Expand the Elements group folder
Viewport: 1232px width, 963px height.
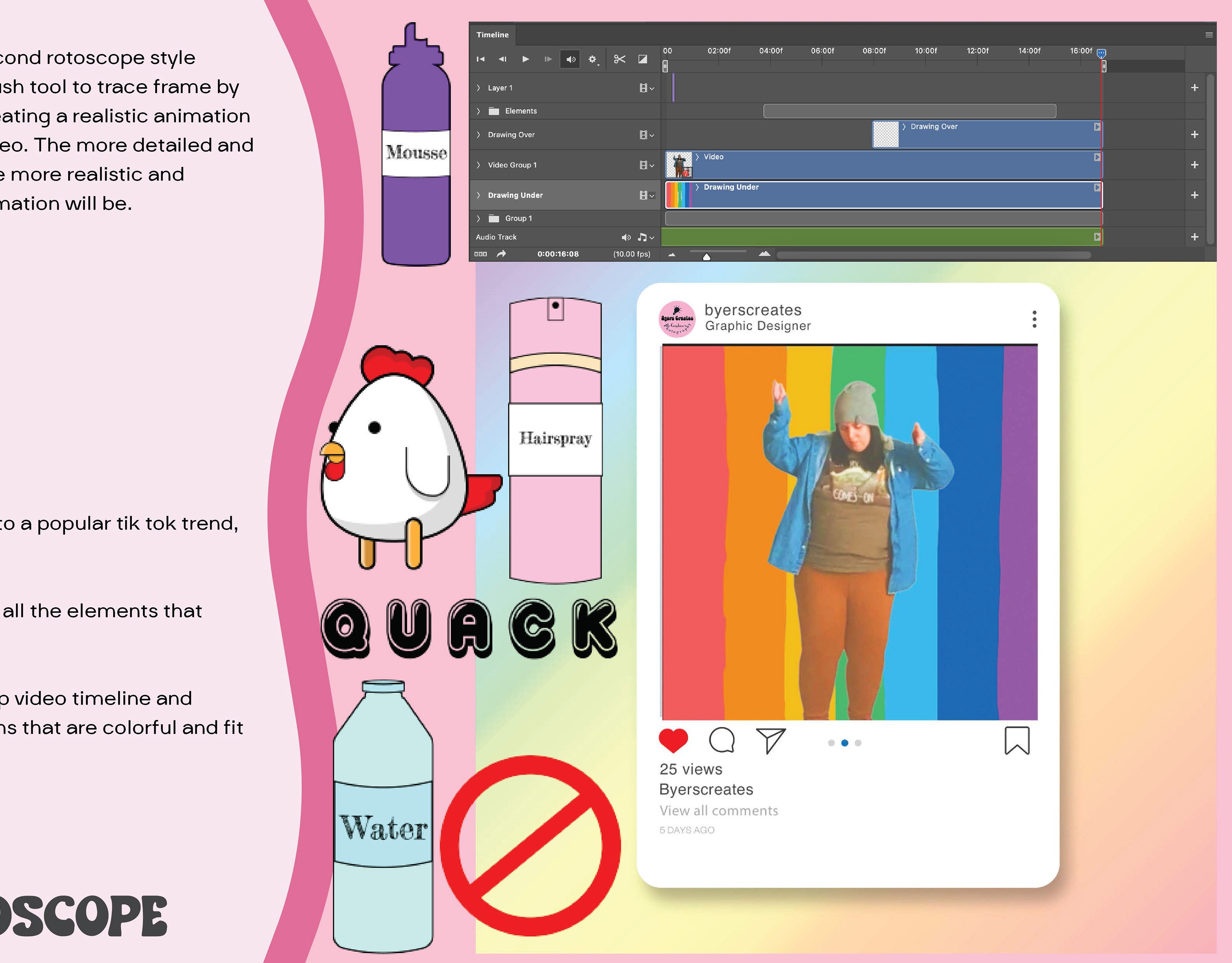pos(478,111)
